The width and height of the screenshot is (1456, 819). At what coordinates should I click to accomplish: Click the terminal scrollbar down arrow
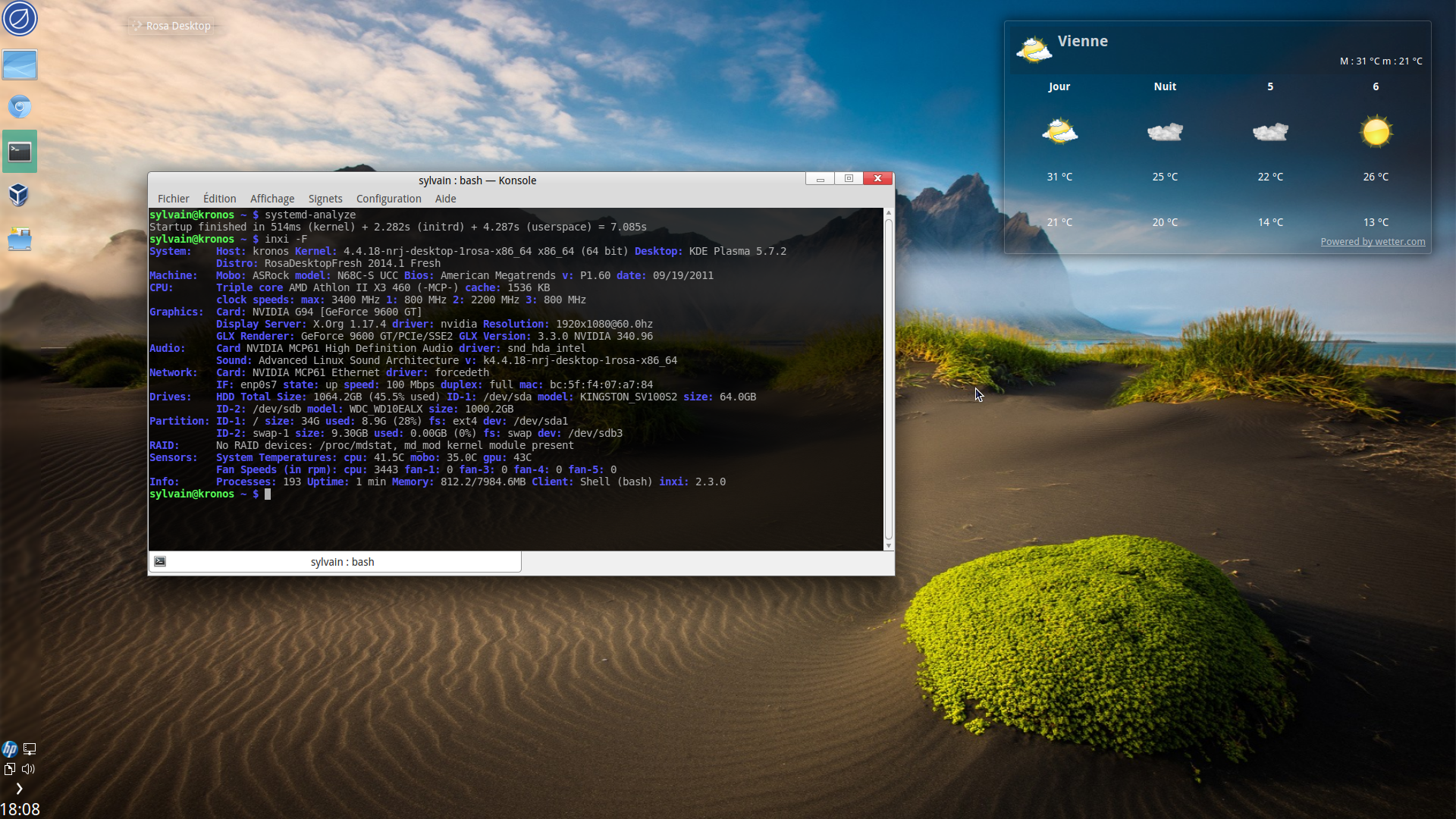click(889, 545)
